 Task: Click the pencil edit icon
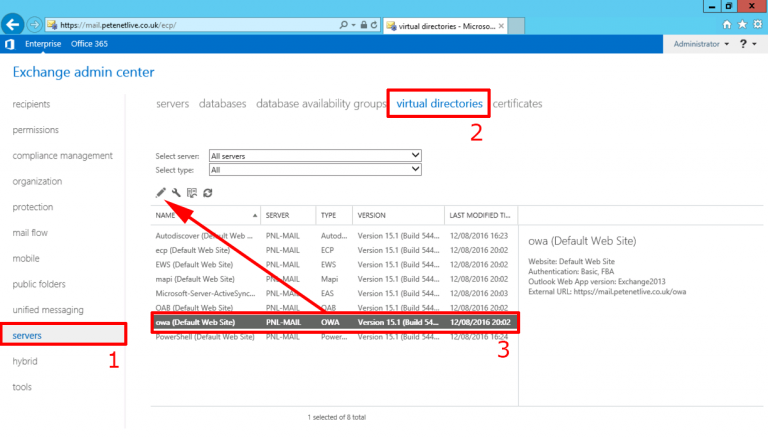[161, 193]
